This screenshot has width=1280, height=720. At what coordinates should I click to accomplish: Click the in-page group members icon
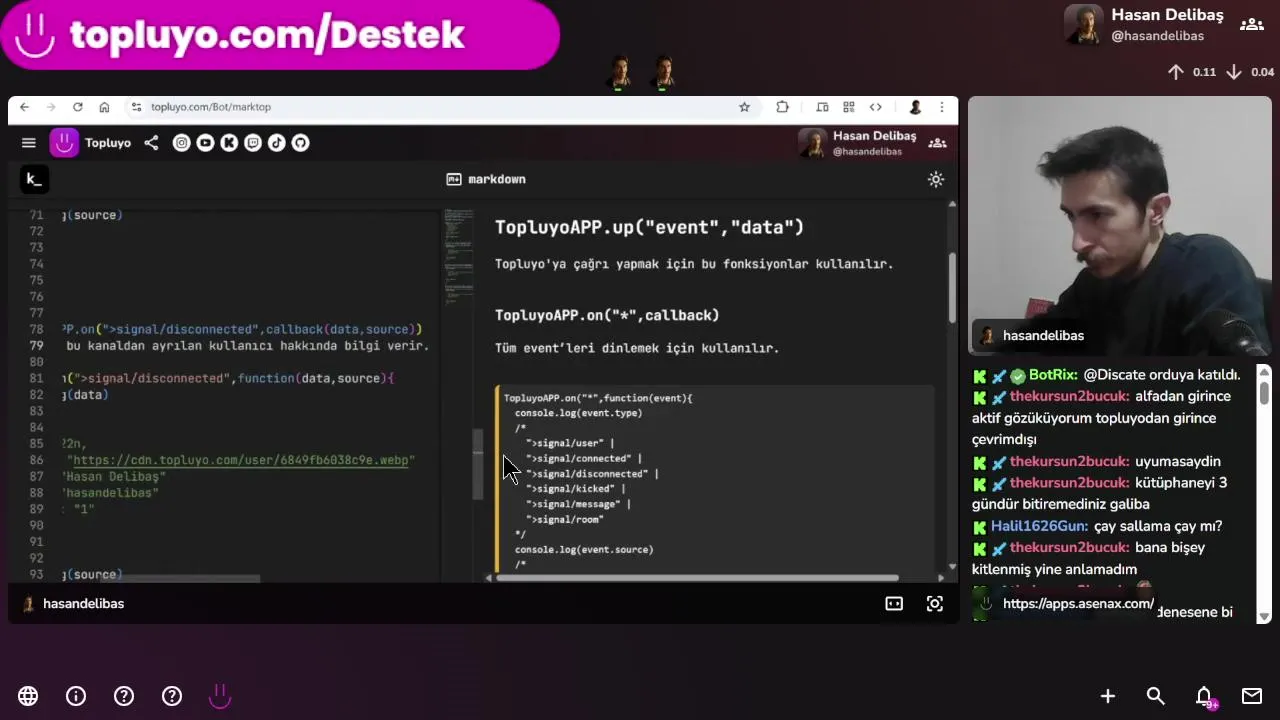pyautogui.click(x=937, y=143)
